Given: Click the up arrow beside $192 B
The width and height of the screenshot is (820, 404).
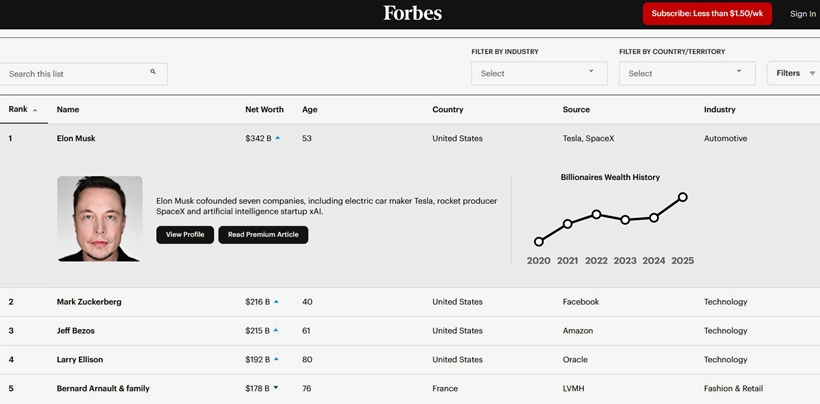Looking at the screenshot, I should (276, 359).
